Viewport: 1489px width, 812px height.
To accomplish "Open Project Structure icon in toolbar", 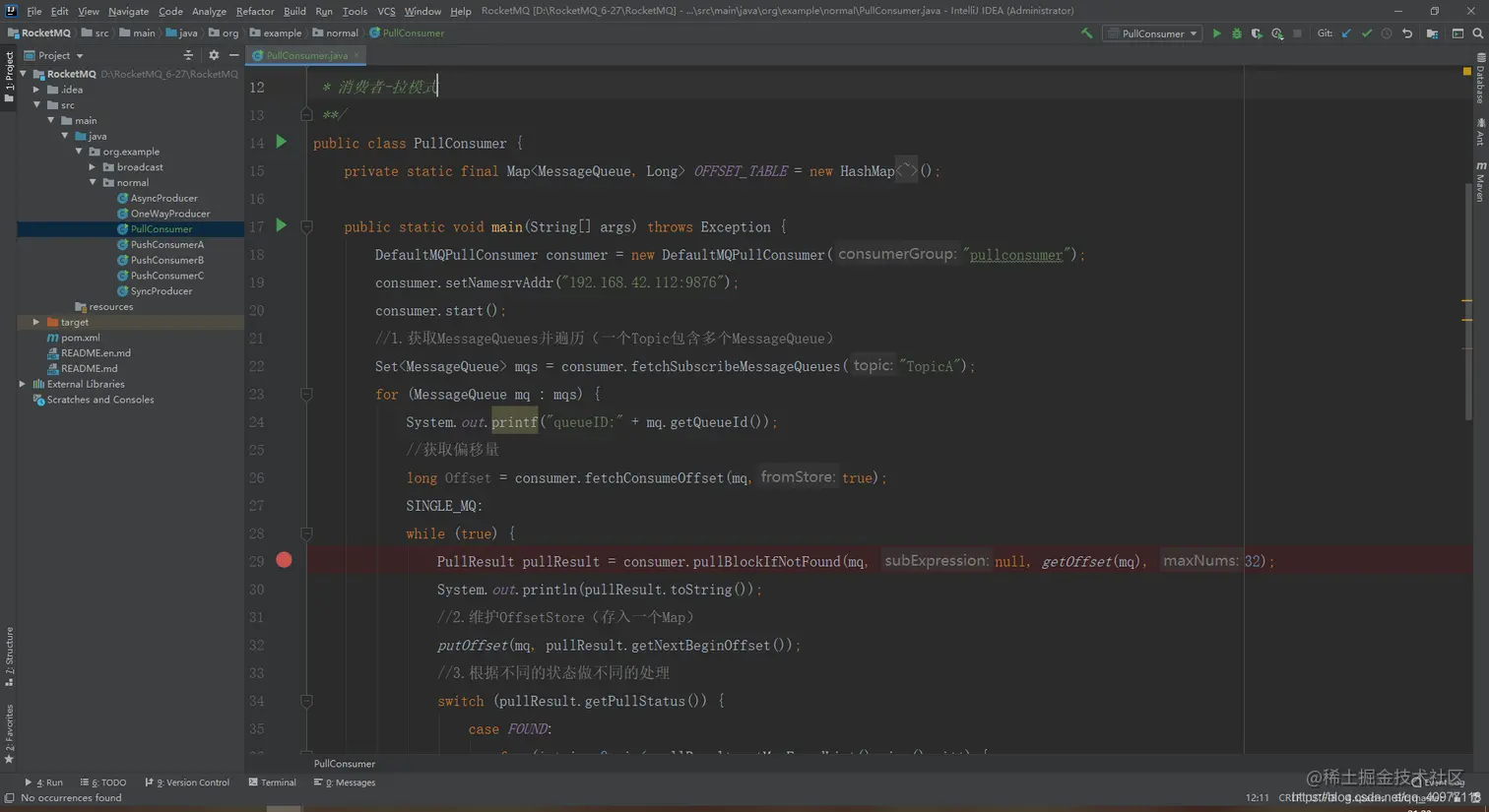I will tap(1432, 33).
